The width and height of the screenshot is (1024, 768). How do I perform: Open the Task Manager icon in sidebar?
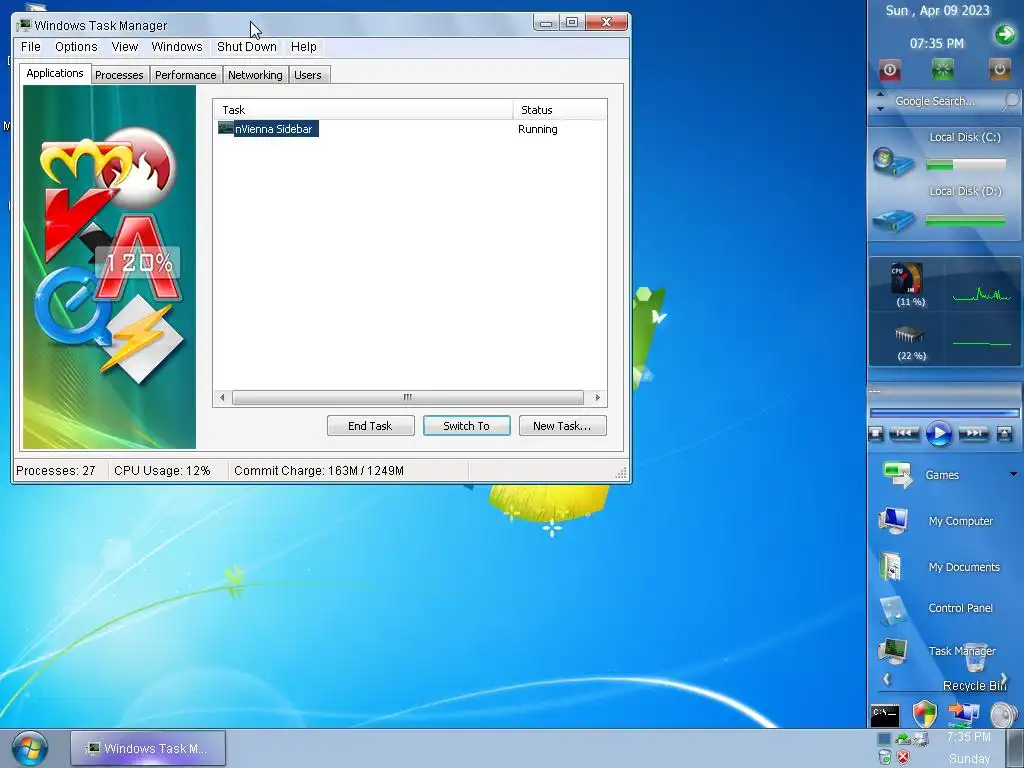tap(893, 651)
